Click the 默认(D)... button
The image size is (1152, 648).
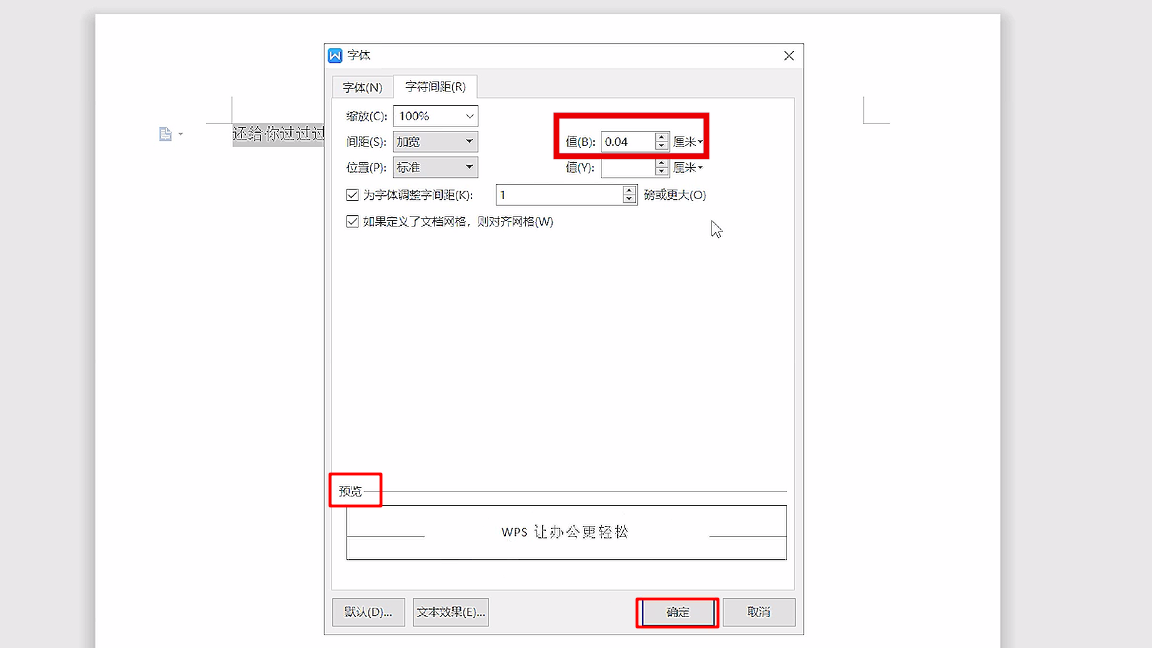(x=368, y=612)
